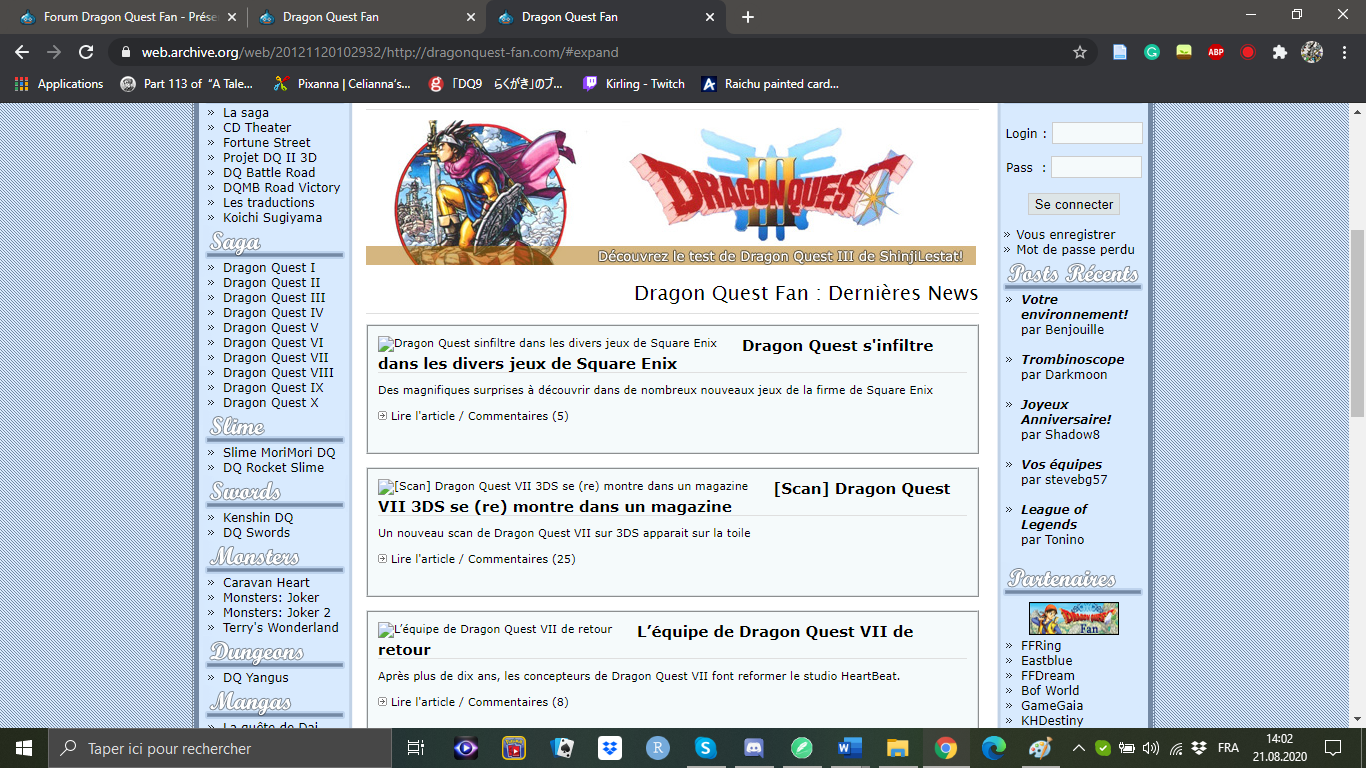Open Microsoft Edge from the taskbar
Screen dimensions: 1366x768
pos(993,748)
